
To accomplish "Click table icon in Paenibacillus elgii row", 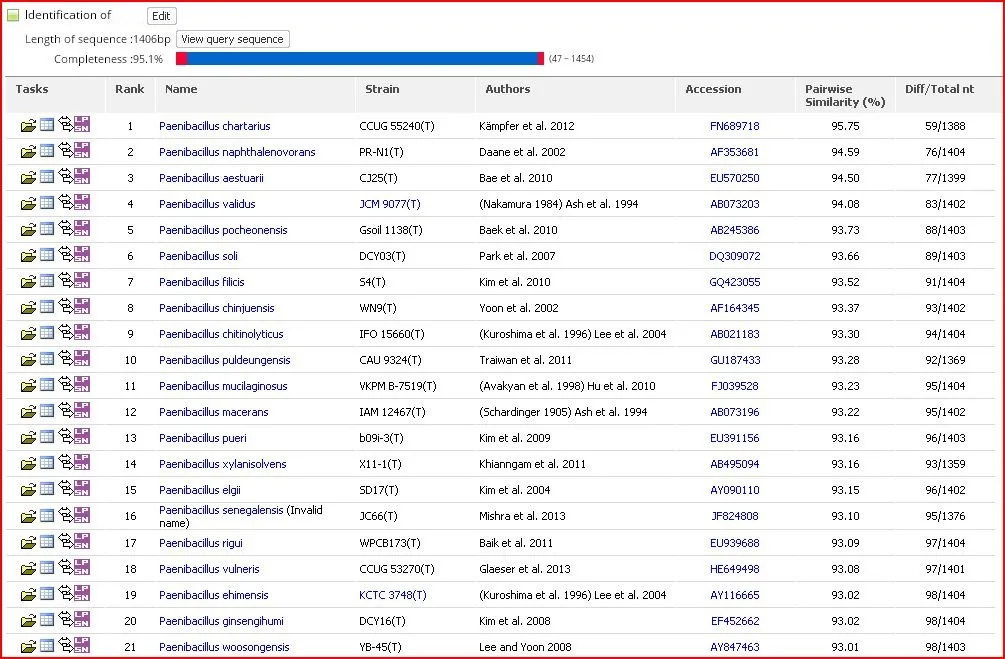I will point(47,488).
